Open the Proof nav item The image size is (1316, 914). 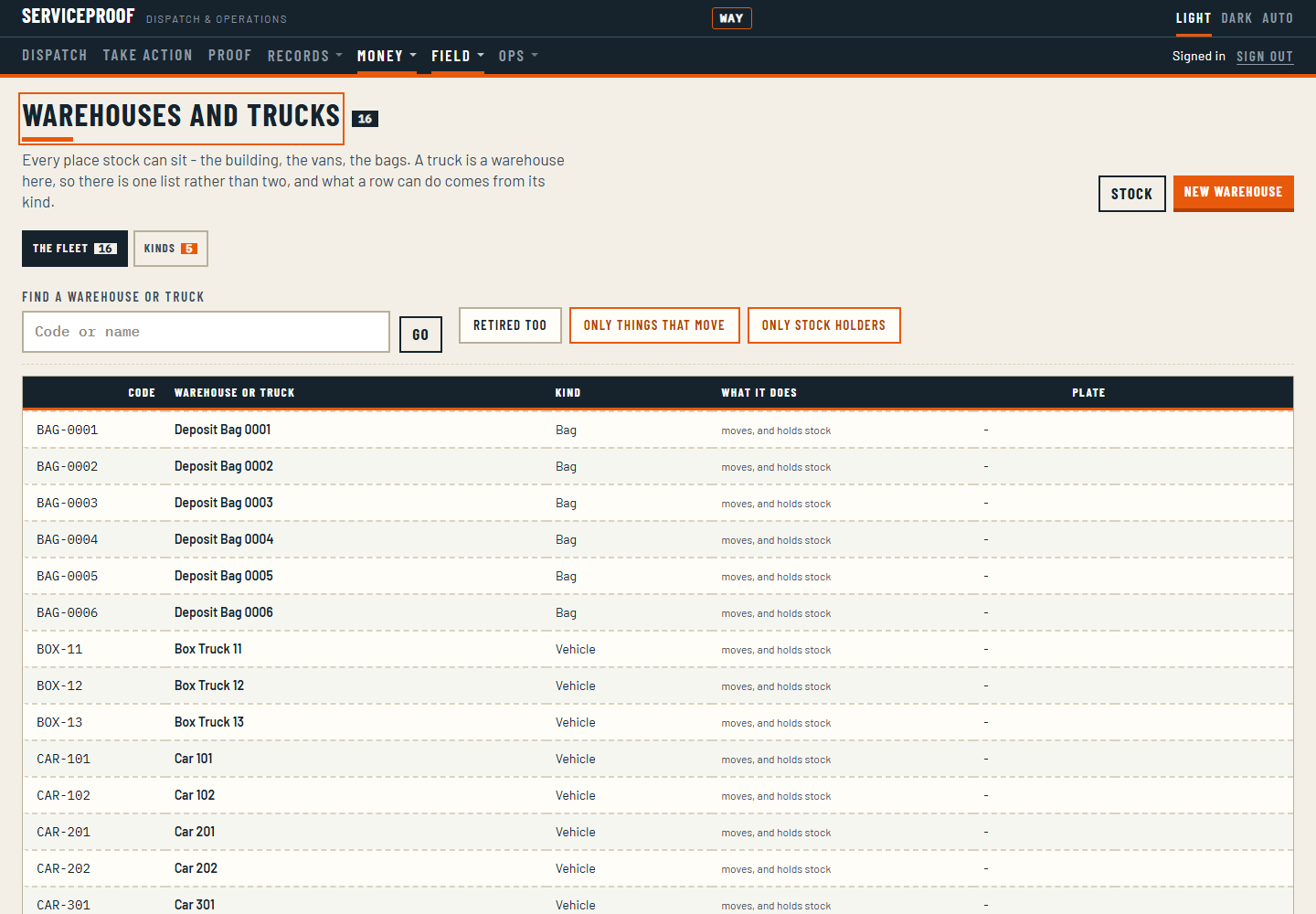click(x=229, y=56)
